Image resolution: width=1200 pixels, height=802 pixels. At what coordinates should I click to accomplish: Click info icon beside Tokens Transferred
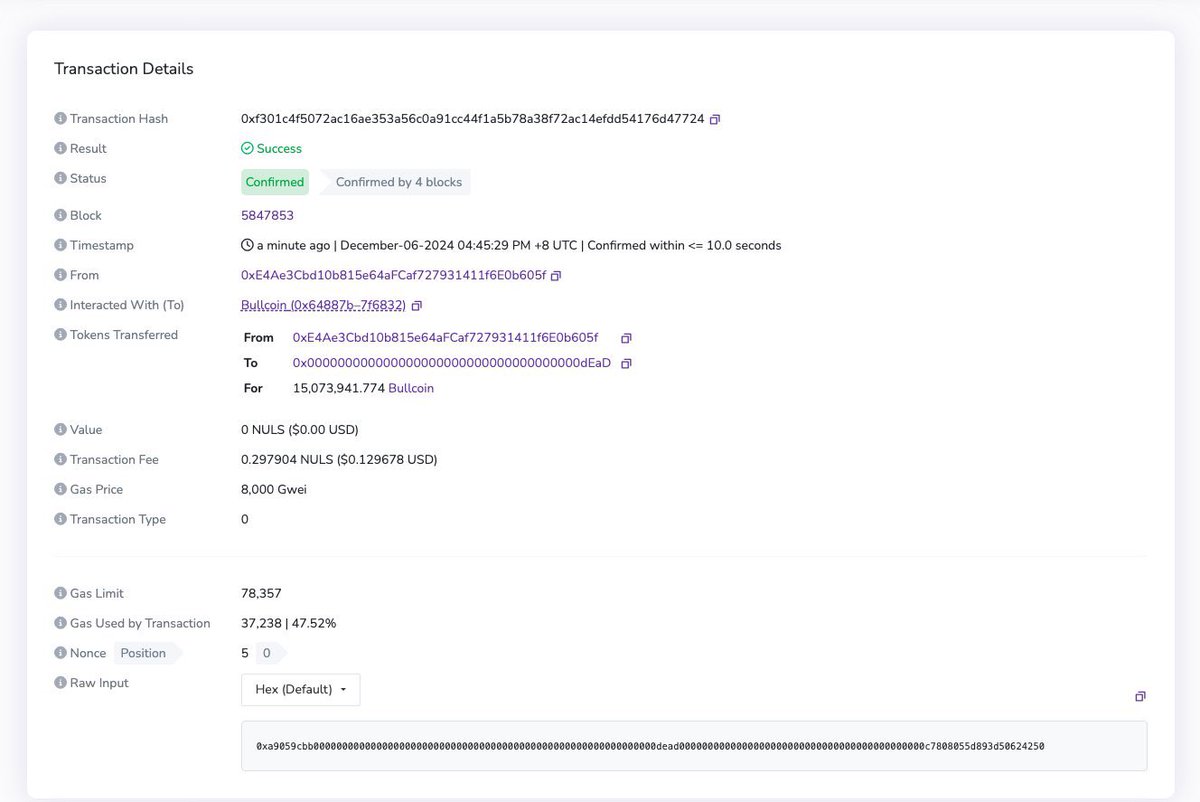[x=60, y=335]
